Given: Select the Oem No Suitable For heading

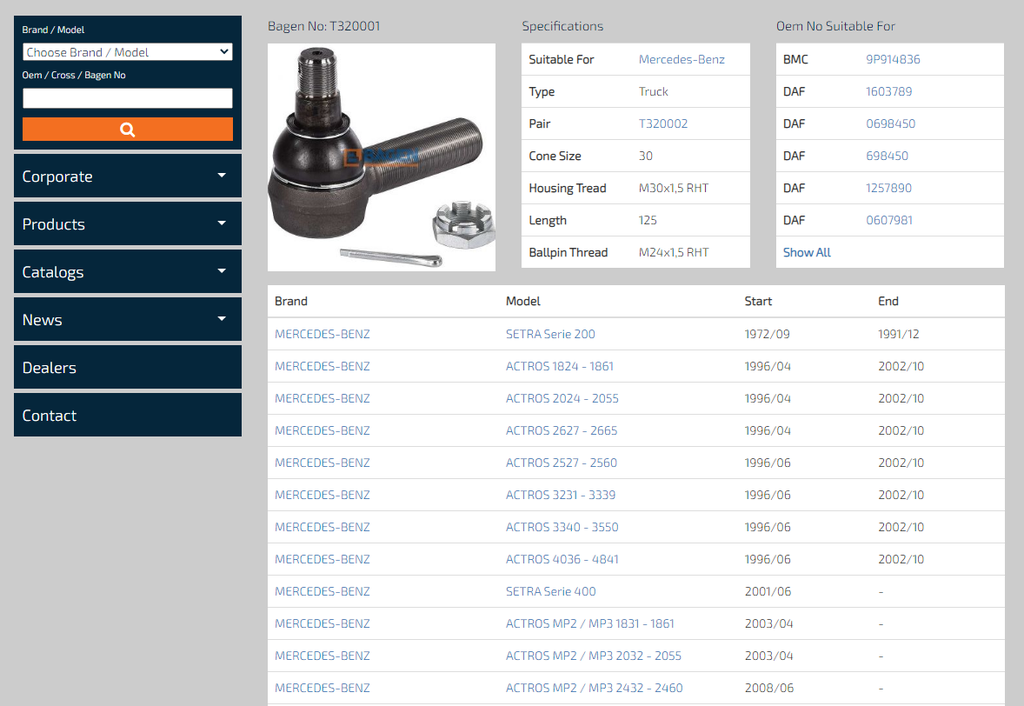Looking at the screenshot, I should [835, 26].
